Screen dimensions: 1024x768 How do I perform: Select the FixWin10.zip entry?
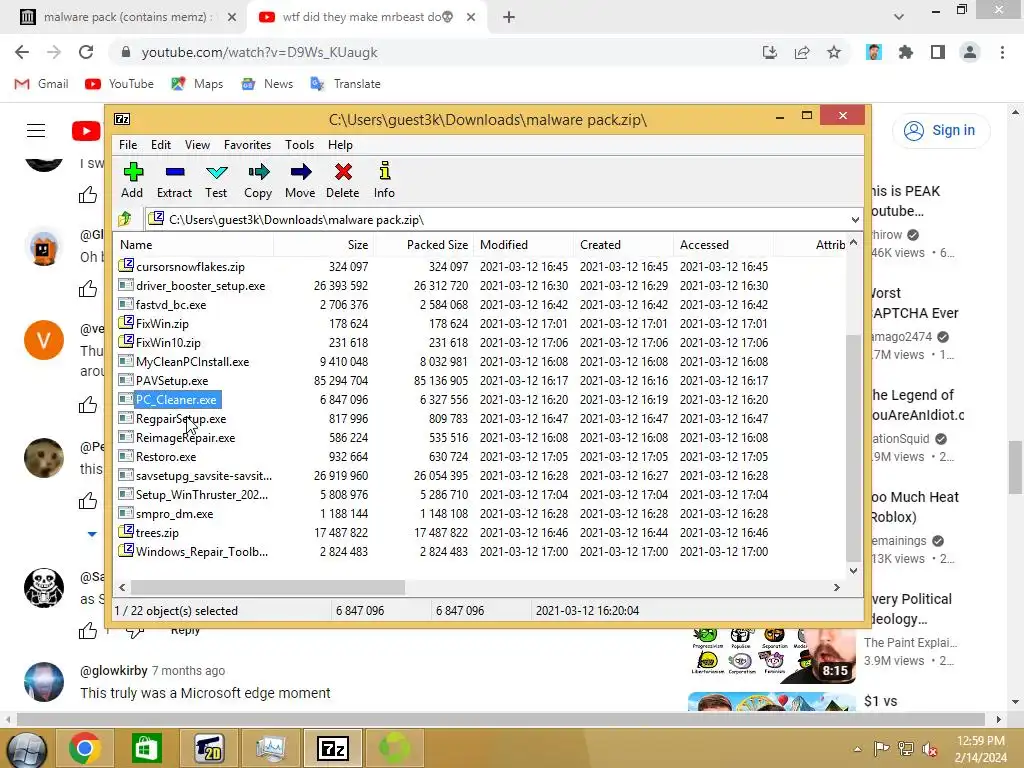coord(168,342)
